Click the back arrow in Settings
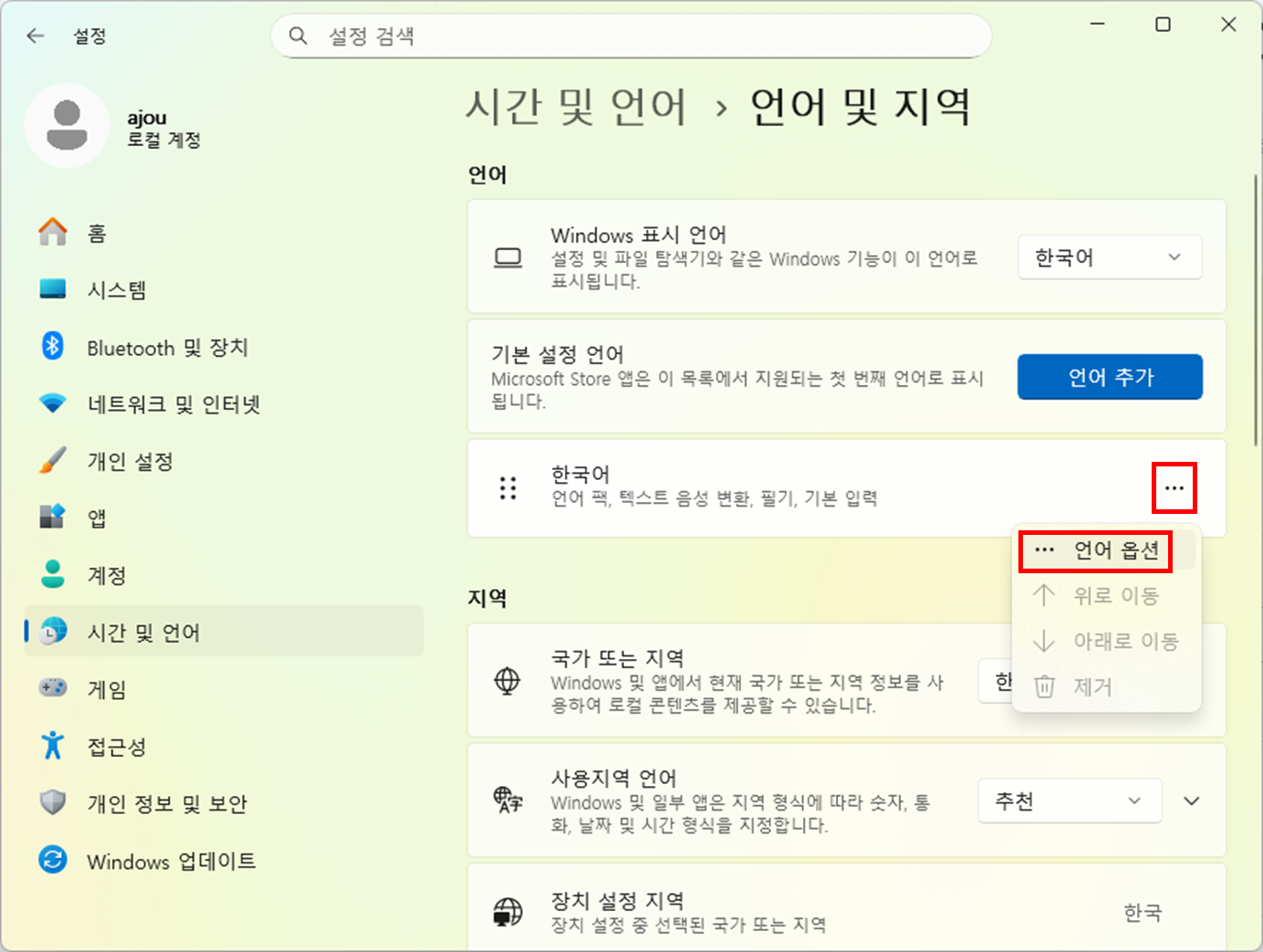 point(36,36)
